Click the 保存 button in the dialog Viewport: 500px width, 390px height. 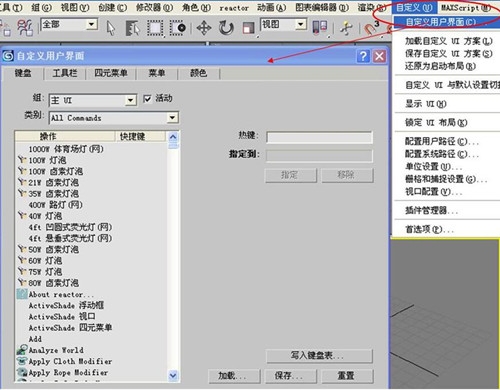(291, 376)
